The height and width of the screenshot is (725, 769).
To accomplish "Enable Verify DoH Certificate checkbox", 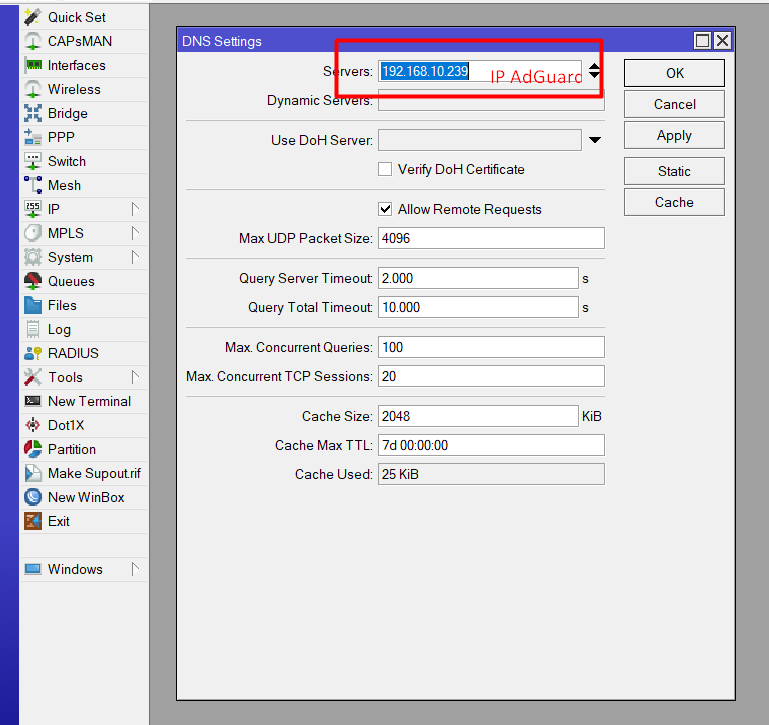I will pos(385,169).
